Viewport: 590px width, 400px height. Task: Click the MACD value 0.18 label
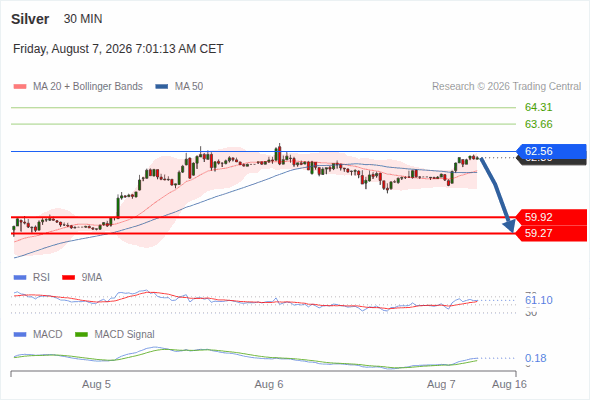tap(535, 358)
